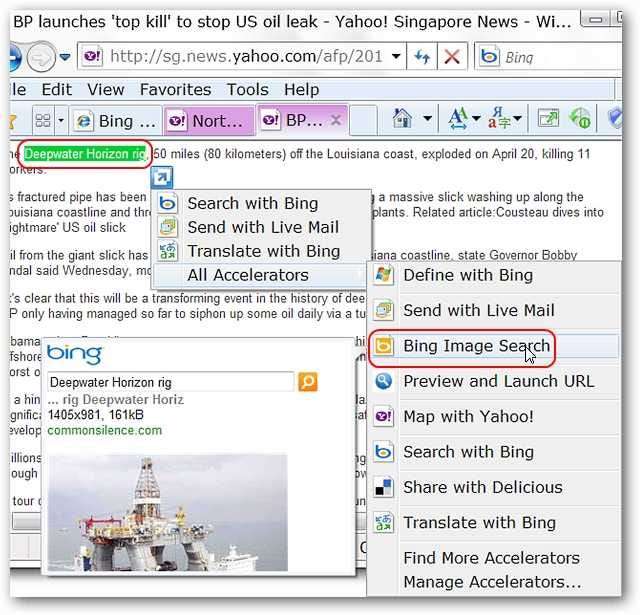
Task: Click the Live Mail icon in small popup
Action: [168, 227]
